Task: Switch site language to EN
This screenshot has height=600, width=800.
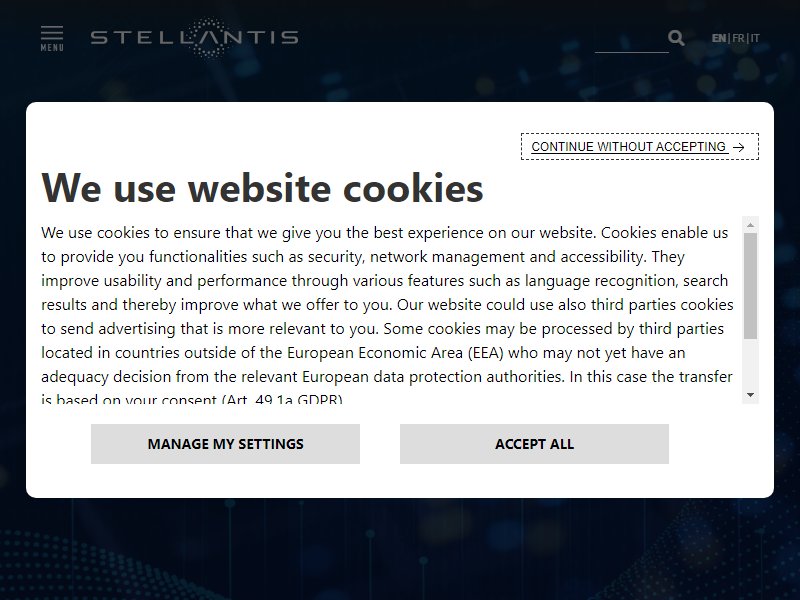Action: pos(719,38)
